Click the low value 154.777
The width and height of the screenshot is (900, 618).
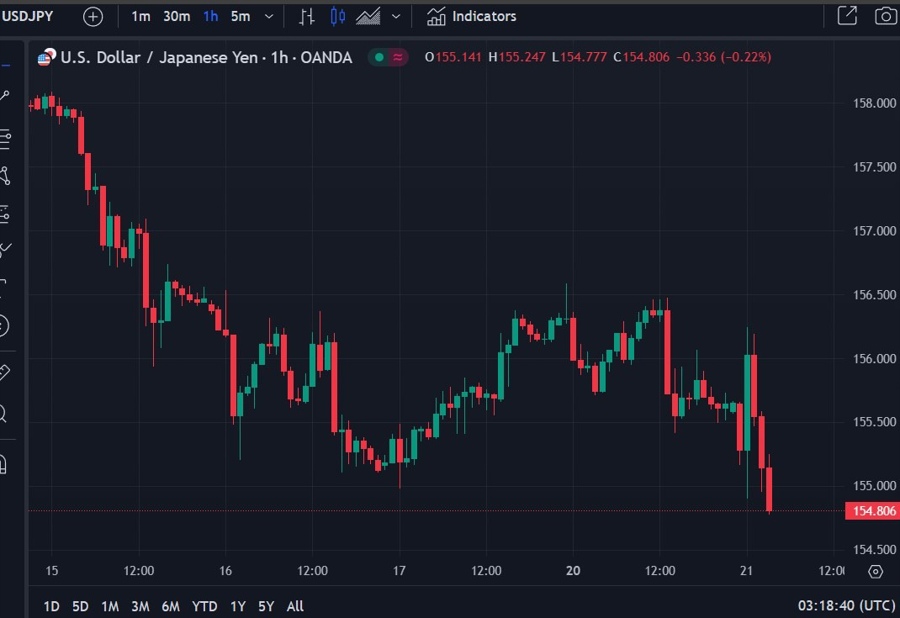583,57
